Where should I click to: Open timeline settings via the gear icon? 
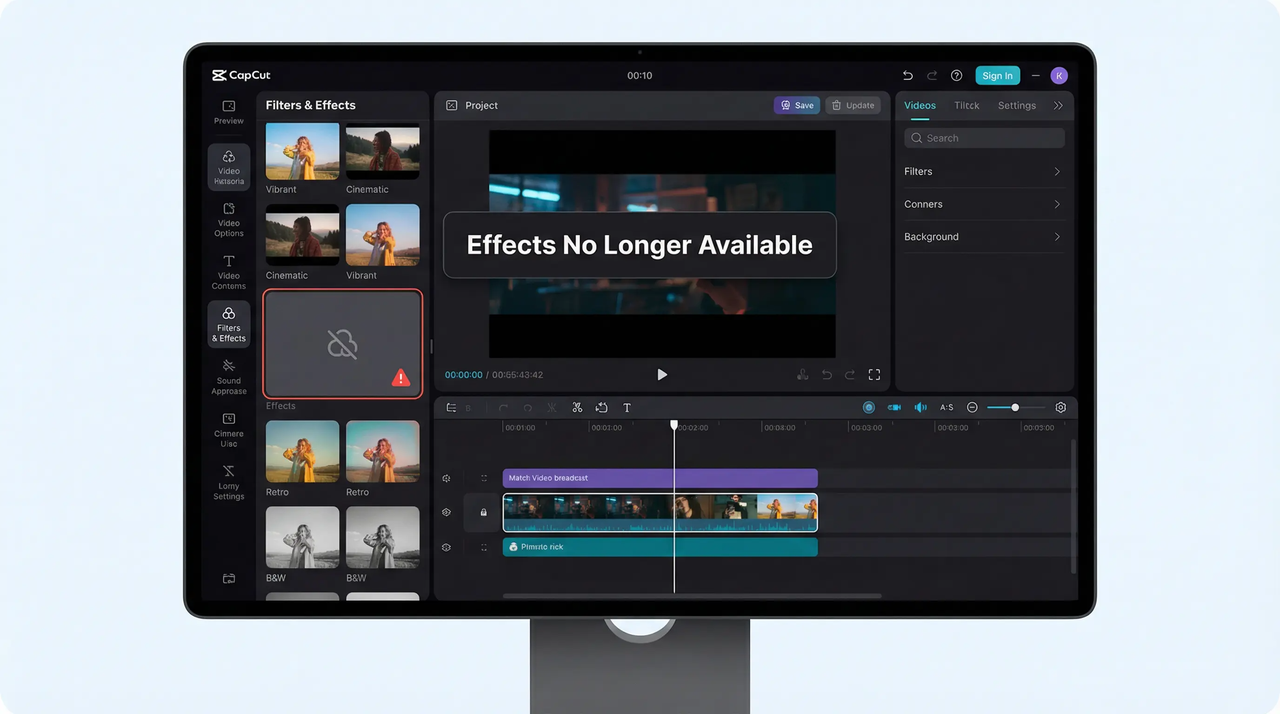click(1060, 407)
